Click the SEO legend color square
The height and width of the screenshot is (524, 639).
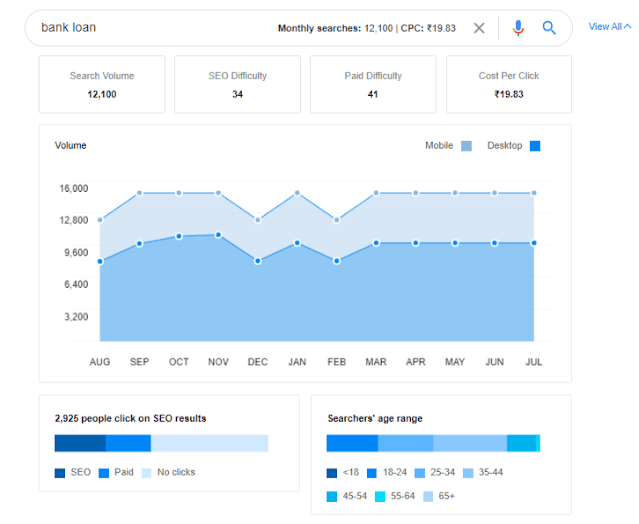pos(60,473)
